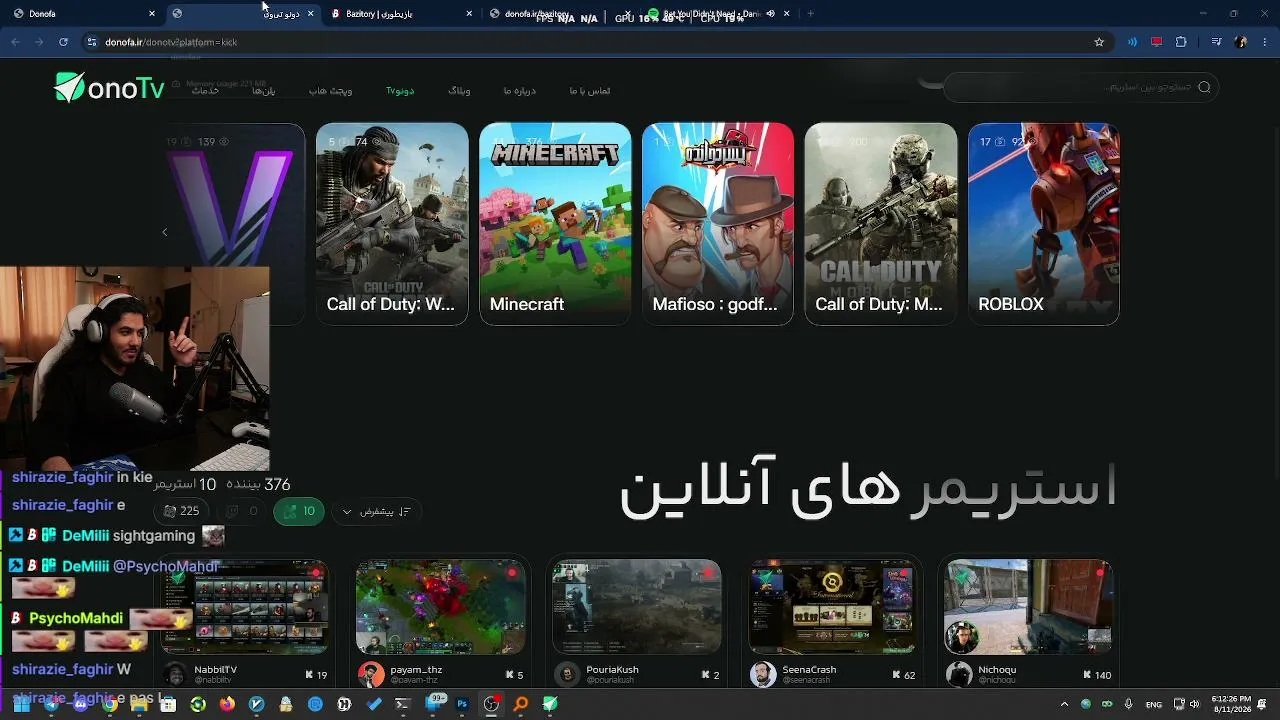Open the Call of Duty: Mobile game card
Screen dimensions: 1280x720
[x=881, y=224]
